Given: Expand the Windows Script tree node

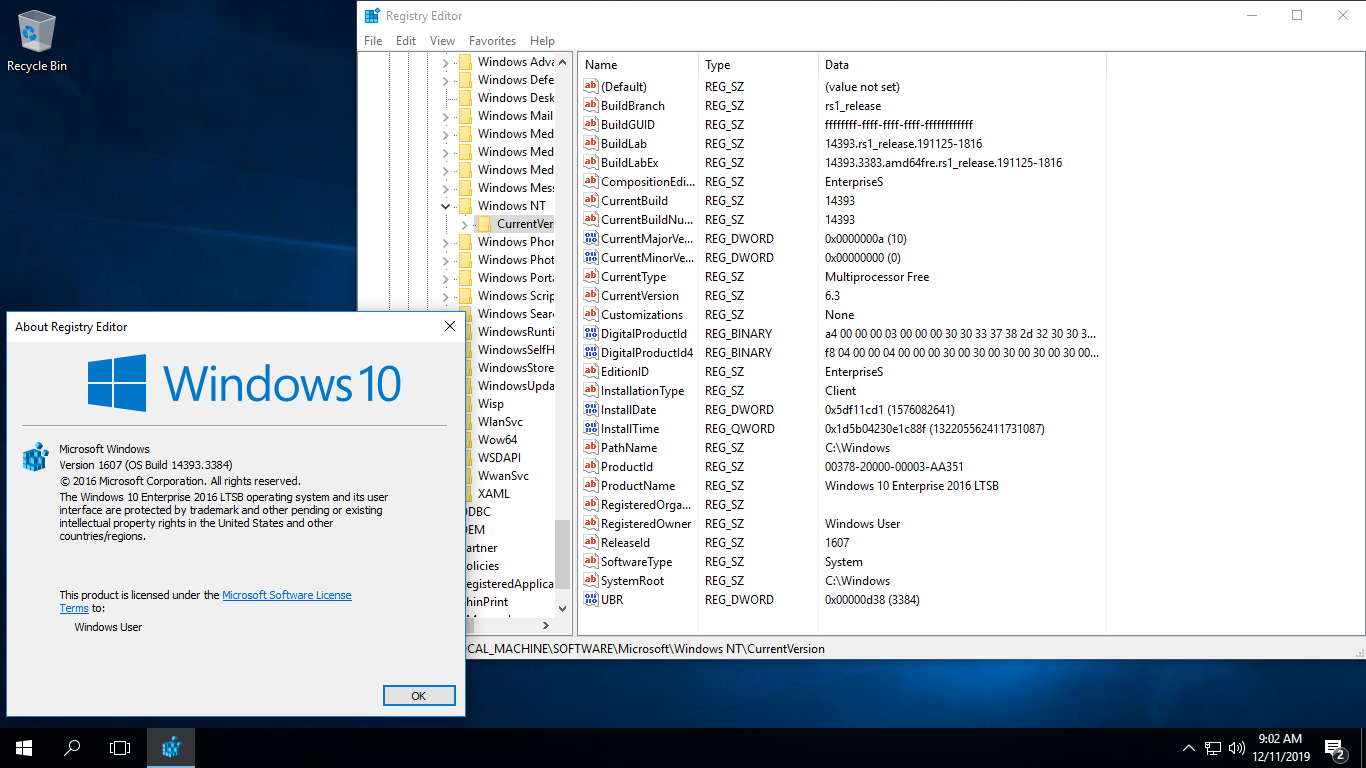Looking at the screenshot, I should [446, 296].
